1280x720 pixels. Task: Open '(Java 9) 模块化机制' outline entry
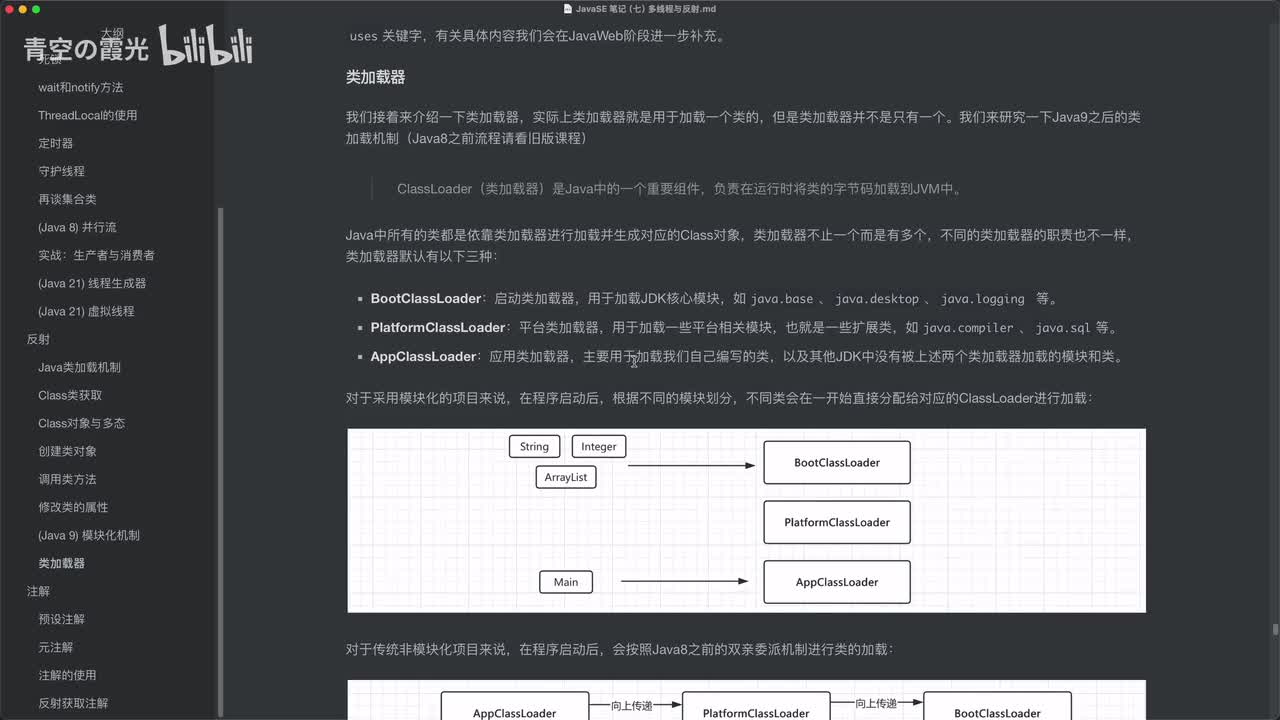89,535
